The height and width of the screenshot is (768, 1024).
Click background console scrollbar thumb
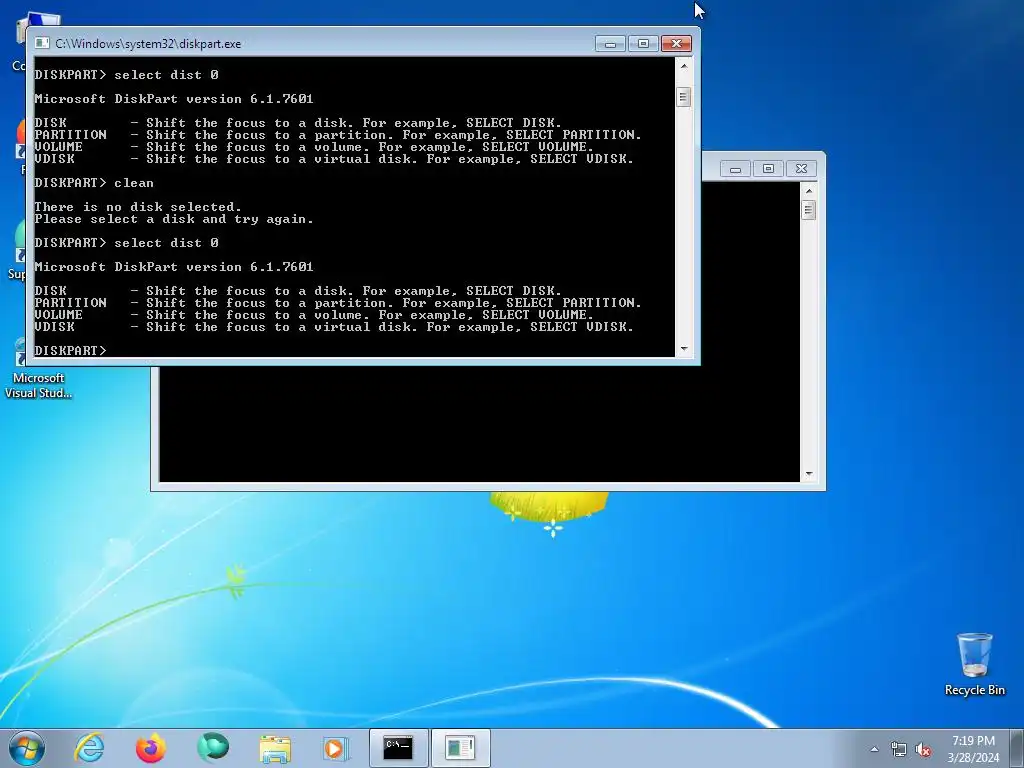click(x=808, y=210)
